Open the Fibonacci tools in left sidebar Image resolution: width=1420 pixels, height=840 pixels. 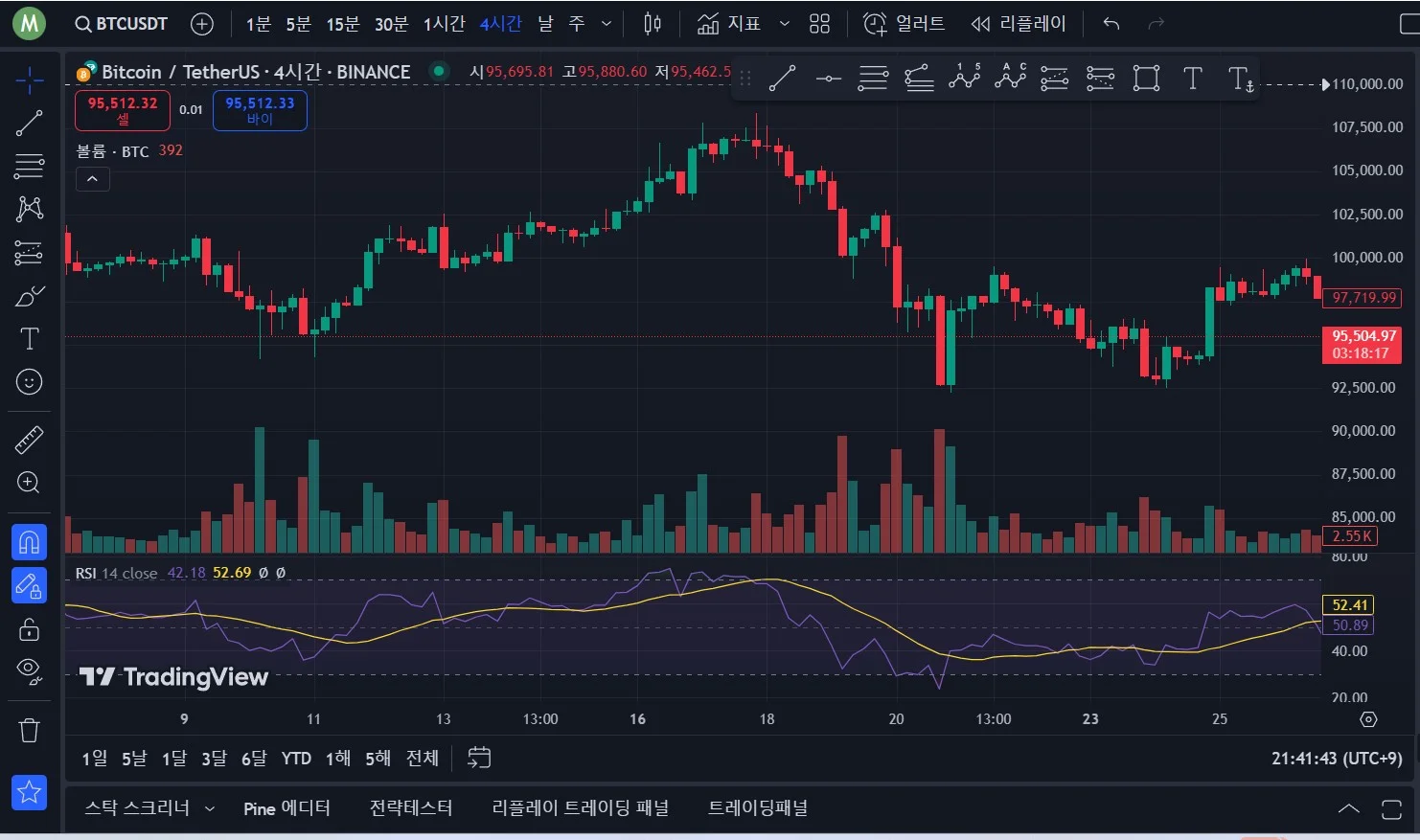coord(30,166)
